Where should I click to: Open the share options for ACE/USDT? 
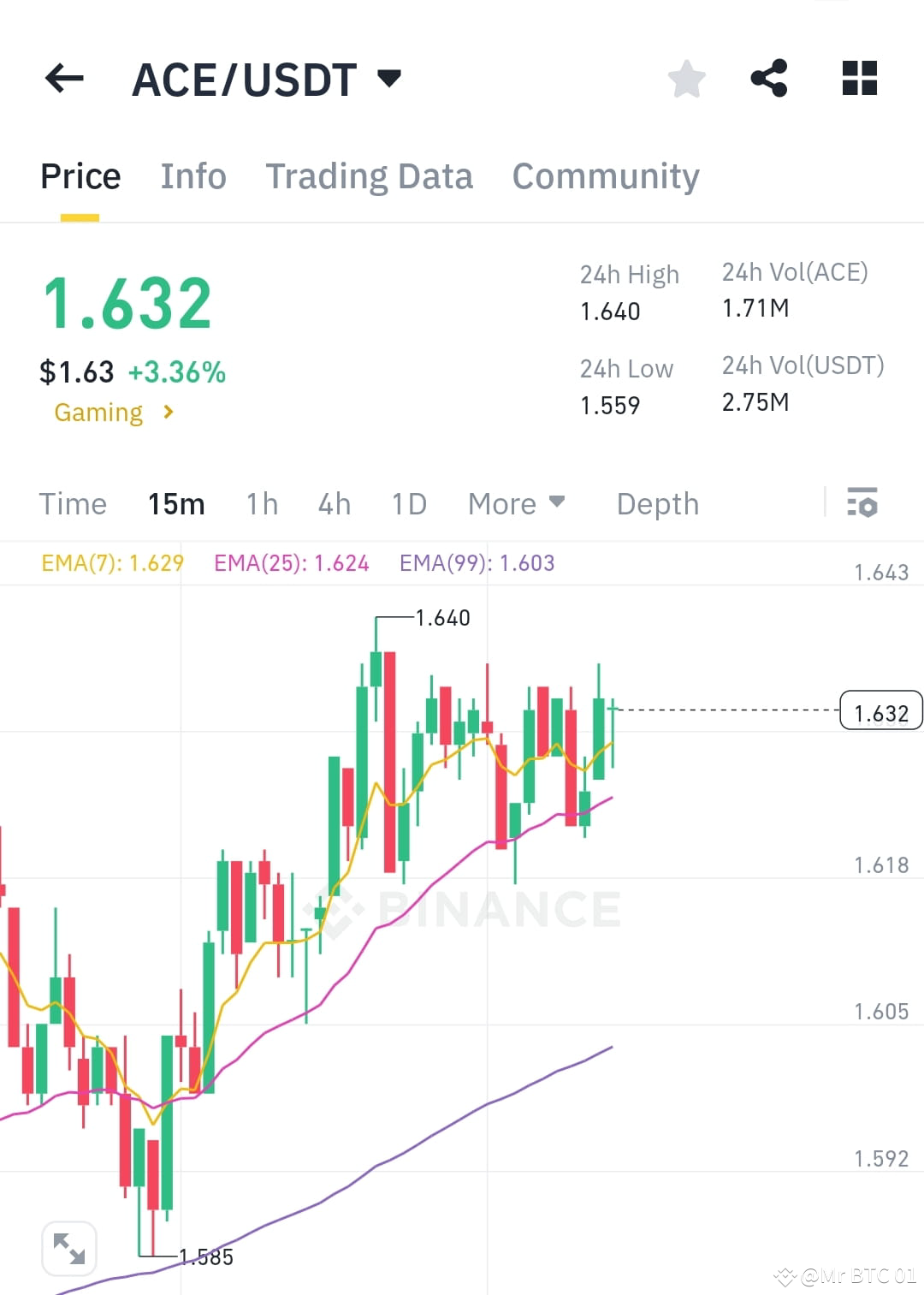coord(769,79)
